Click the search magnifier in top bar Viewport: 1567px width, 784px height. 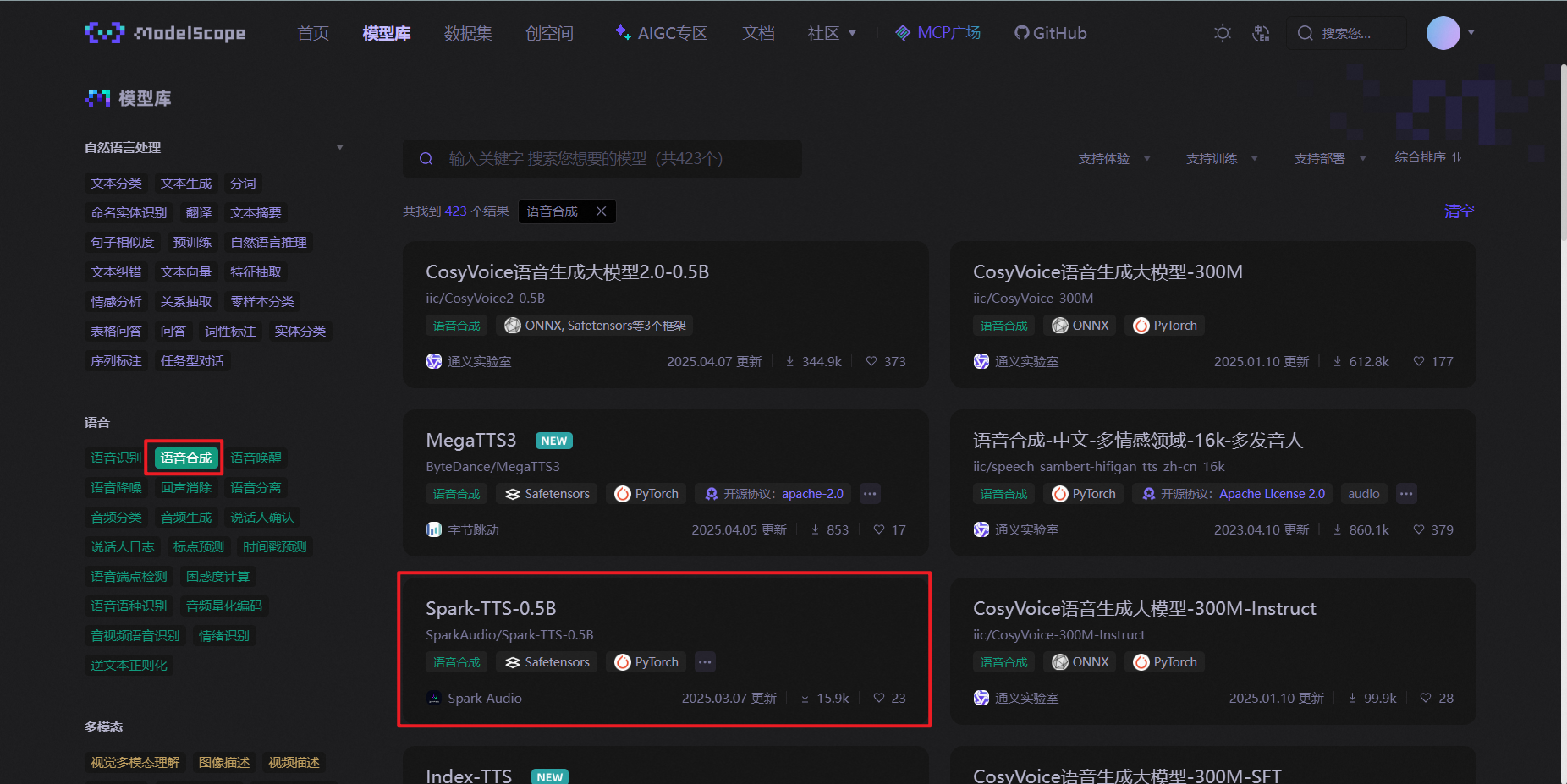point(1305,33)
